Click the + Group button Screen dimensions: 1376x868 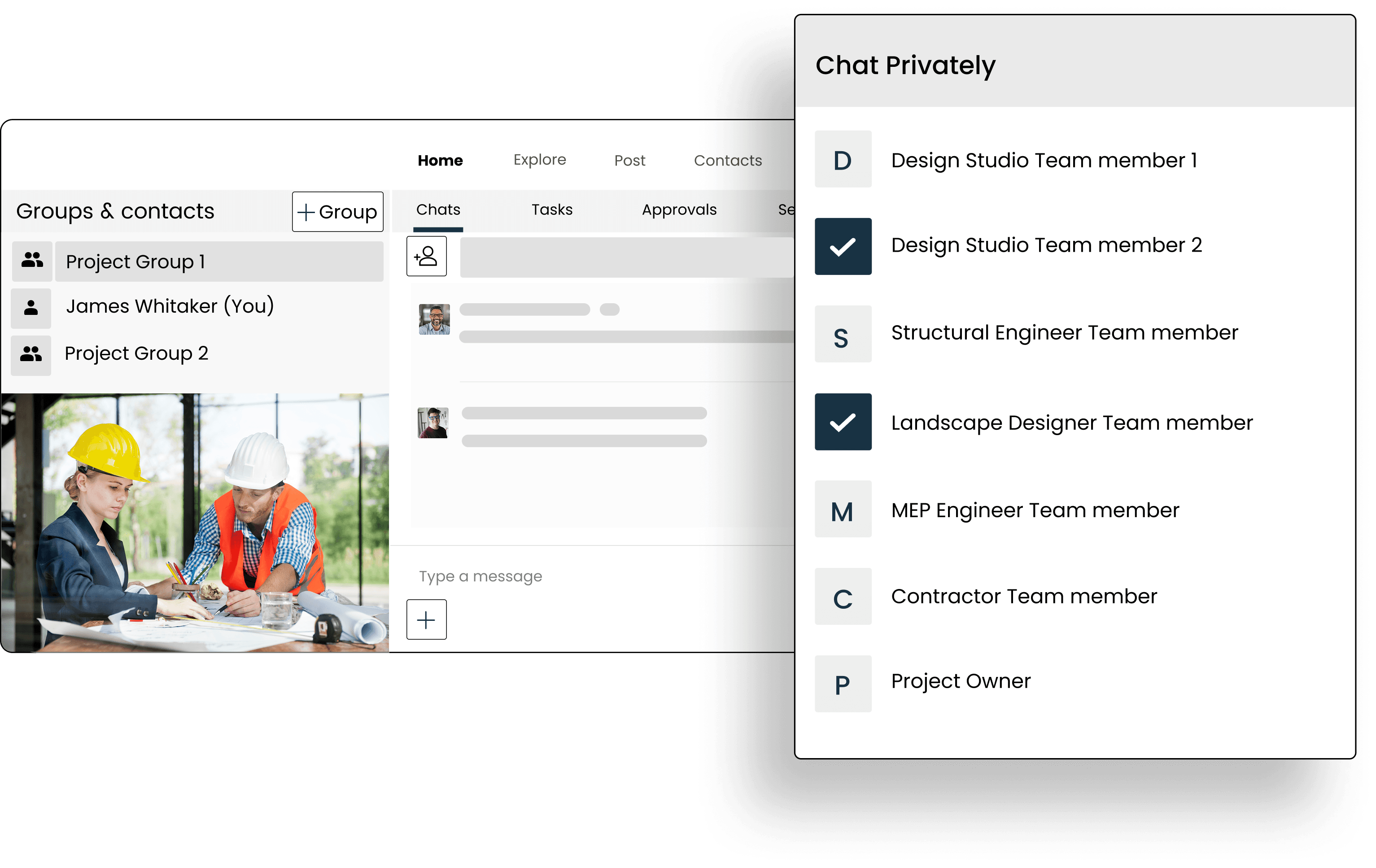tap(338, 212)
